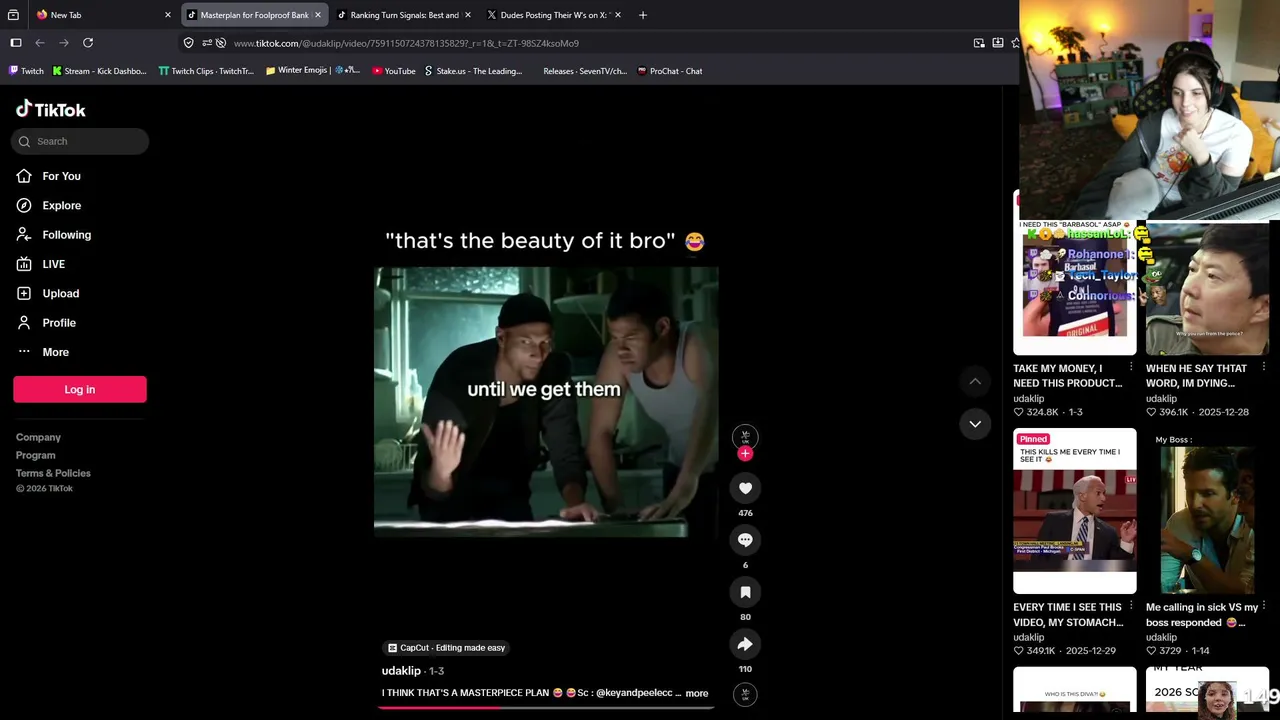
Task: Switch to Dudes Posting Their W's tab
Action: (554, 15)
